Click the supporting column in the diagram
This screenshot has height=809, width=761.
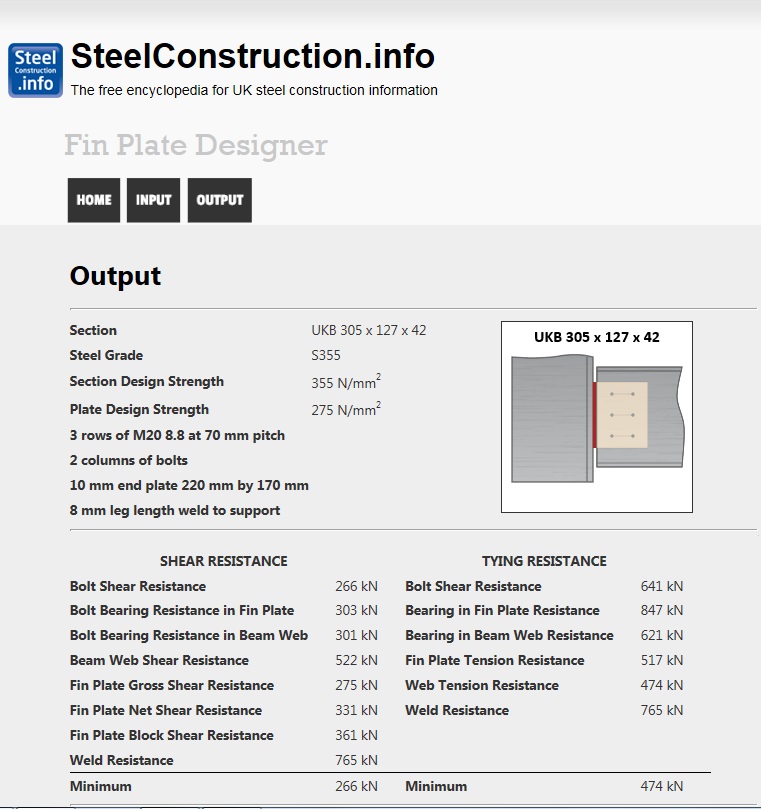pos(548,420)
